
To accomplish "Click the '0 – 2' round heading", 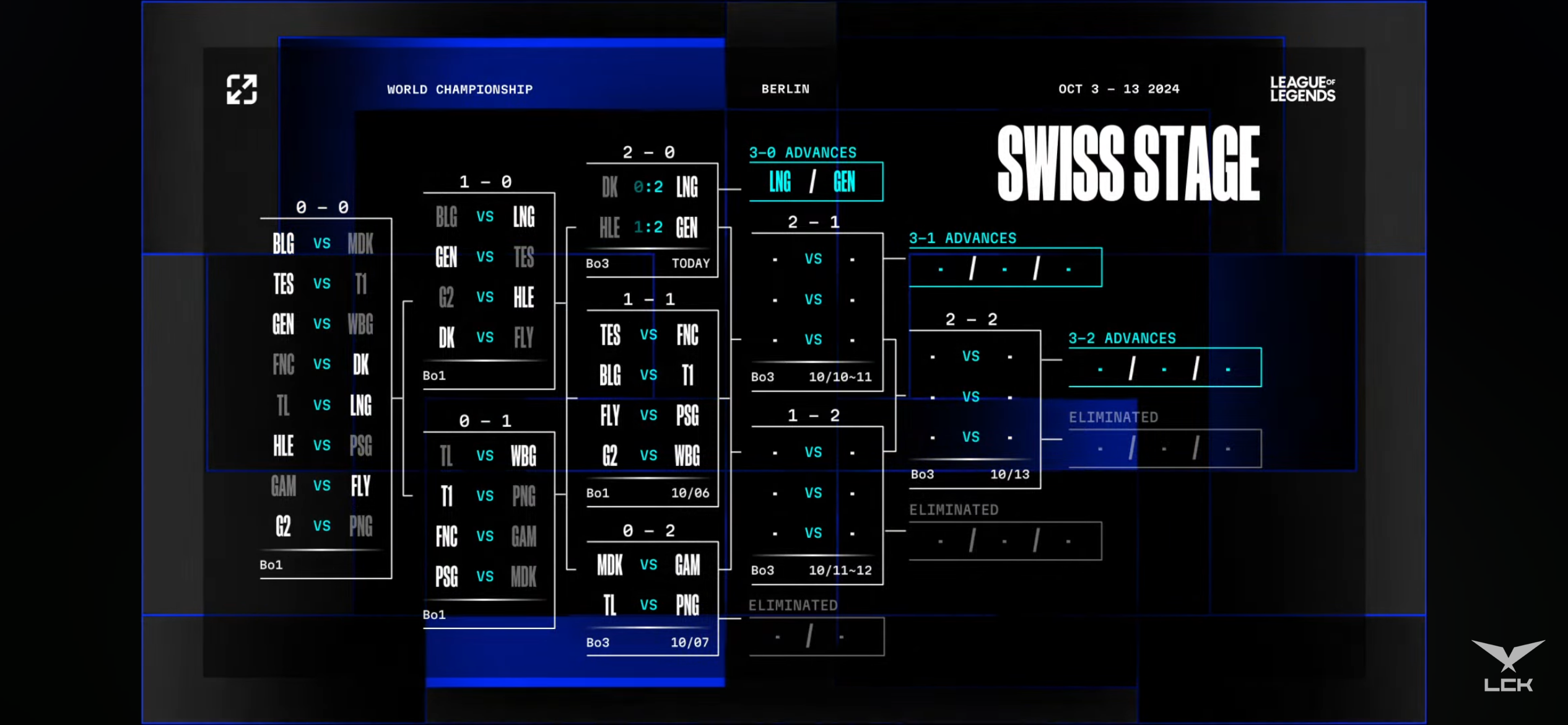I will pyautogui.click(x=648, y=530).
